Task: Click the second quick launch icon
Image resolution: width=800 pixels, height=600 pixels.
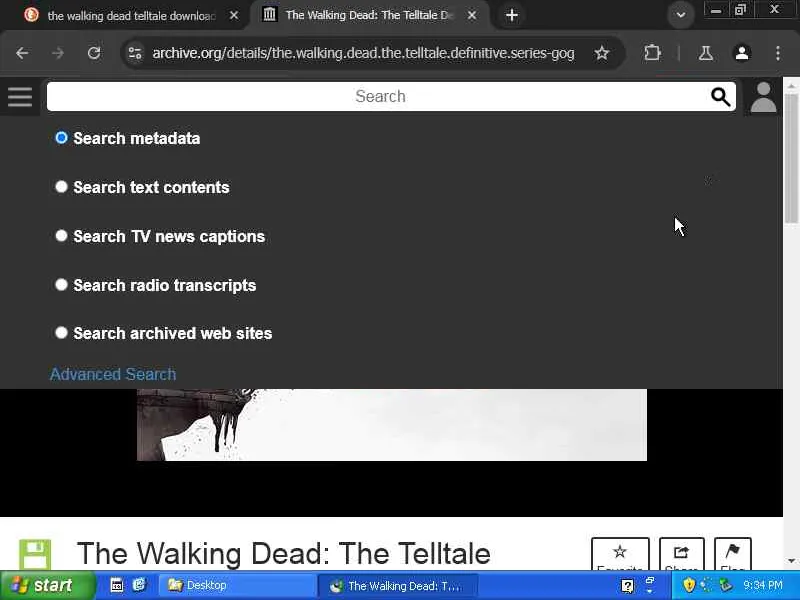Action: click(x=139, y=585)
